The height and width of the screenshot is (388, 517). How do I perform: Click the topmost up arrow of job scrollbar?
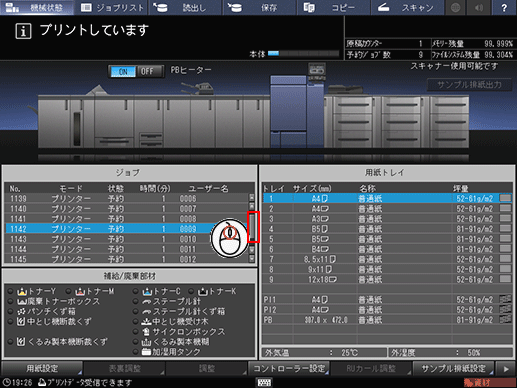(x=252, y=197)
